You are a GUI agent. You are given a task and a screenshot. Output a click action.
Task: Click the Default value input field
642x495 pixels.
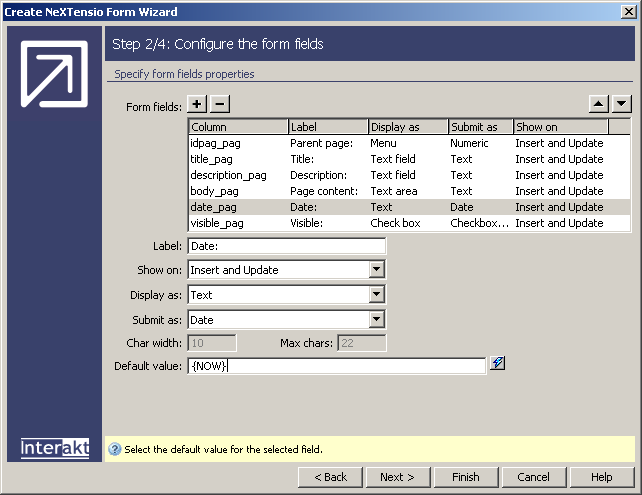point(336,366)
